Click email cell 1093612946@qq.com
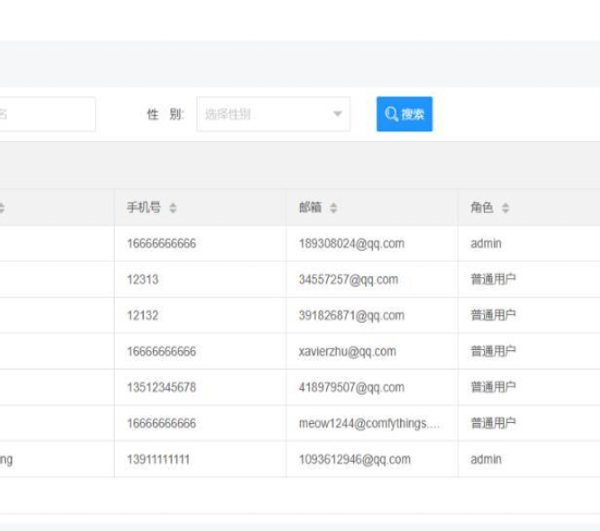Image resolution: width=600 pixels, height=531 pixels. pos(354,459)
